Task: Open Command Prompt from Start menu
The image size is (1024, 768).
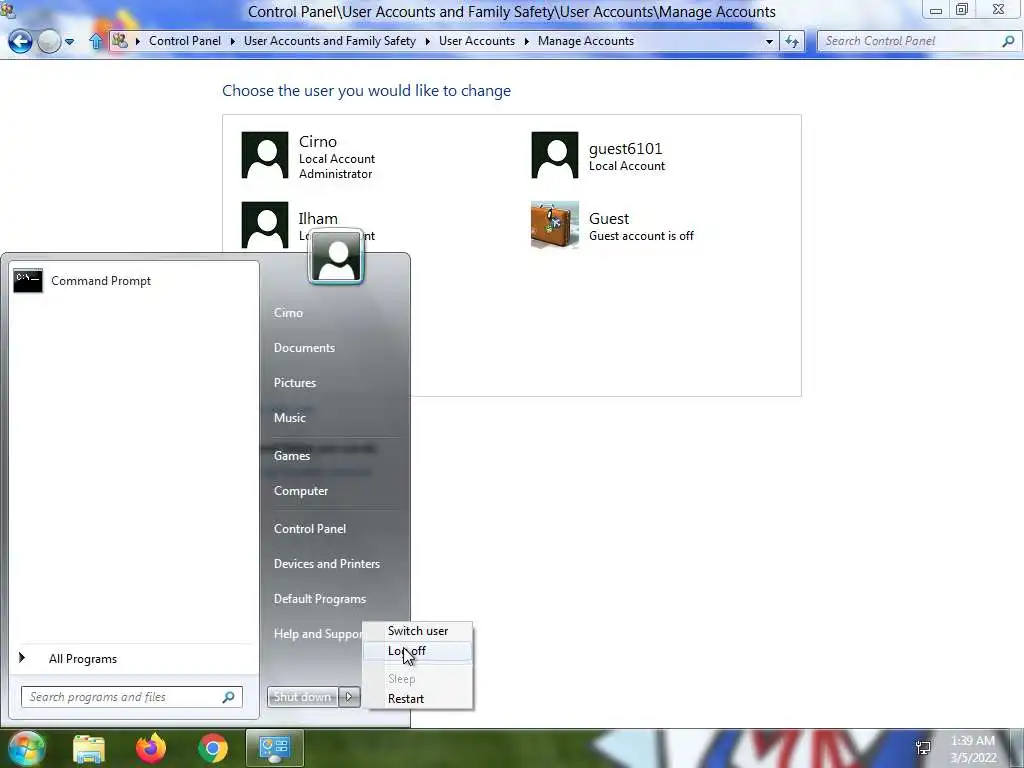Action: (134, 281)
